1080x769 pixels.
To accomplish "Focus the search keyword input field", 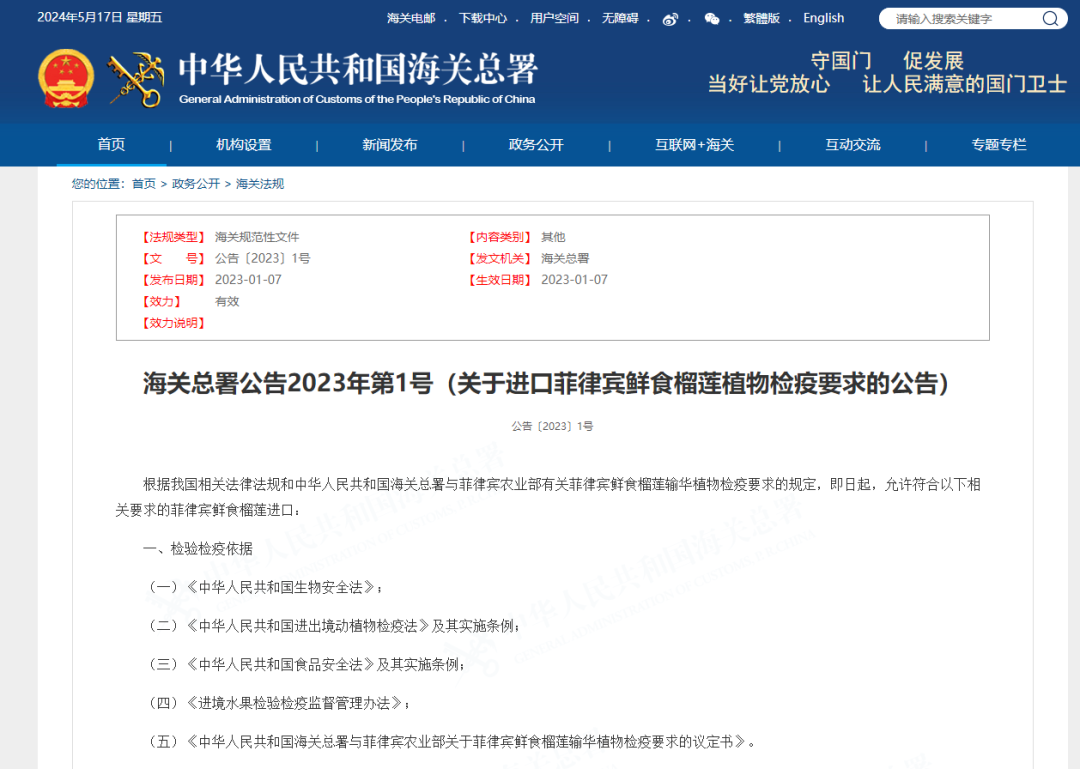I will tap(964, 19).
